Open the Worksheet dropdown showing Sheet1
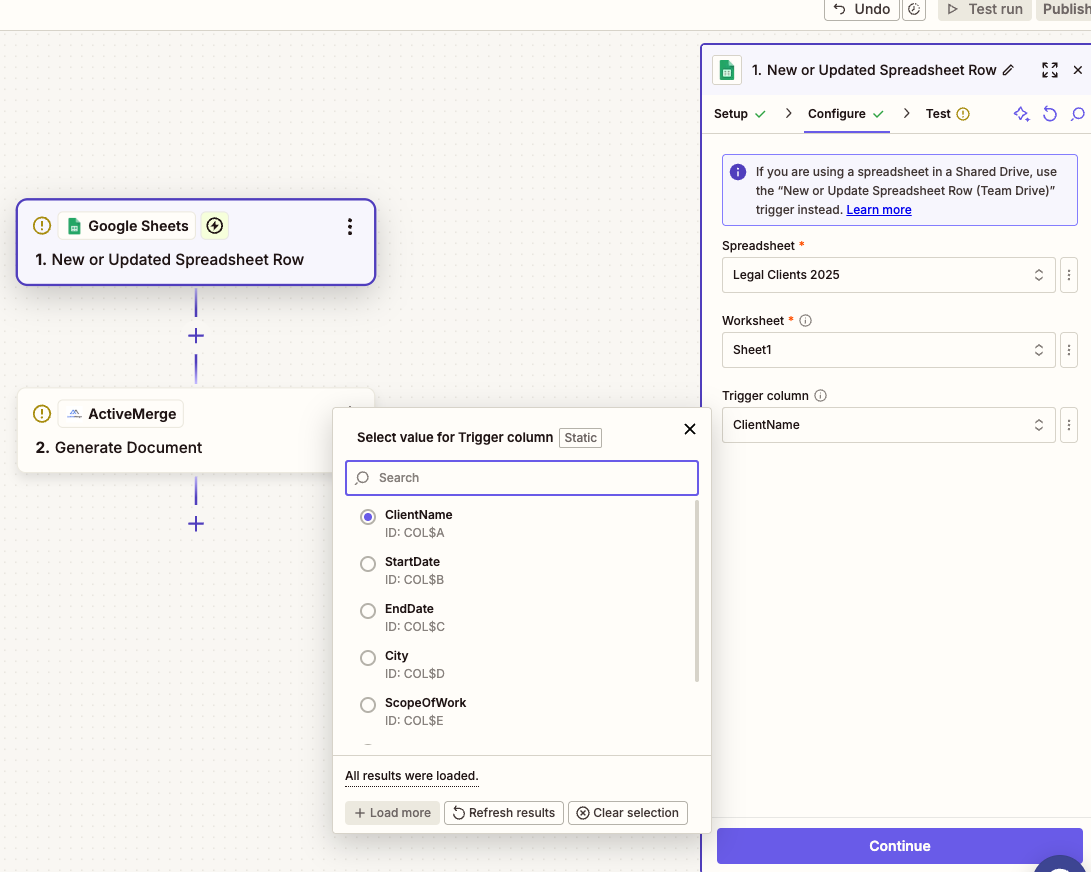Screen dimensions: 1091x872 click(888, 350)
